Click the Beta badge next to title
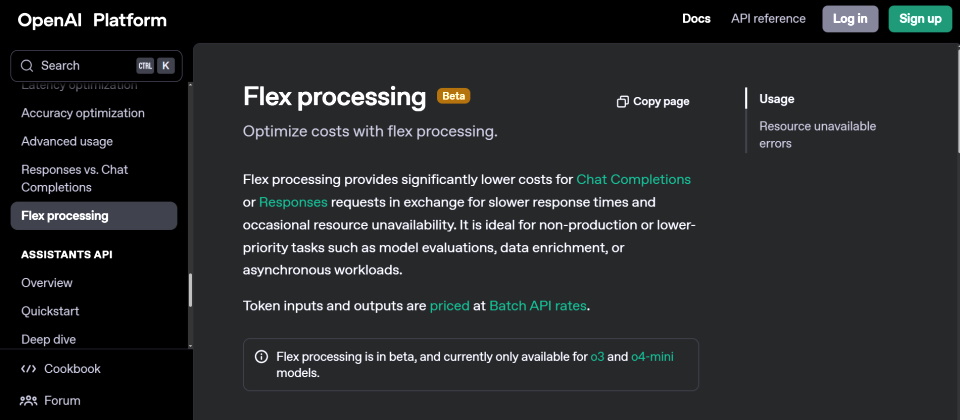The width and height of the screenshot is (960, 420). tap(453, 96)
